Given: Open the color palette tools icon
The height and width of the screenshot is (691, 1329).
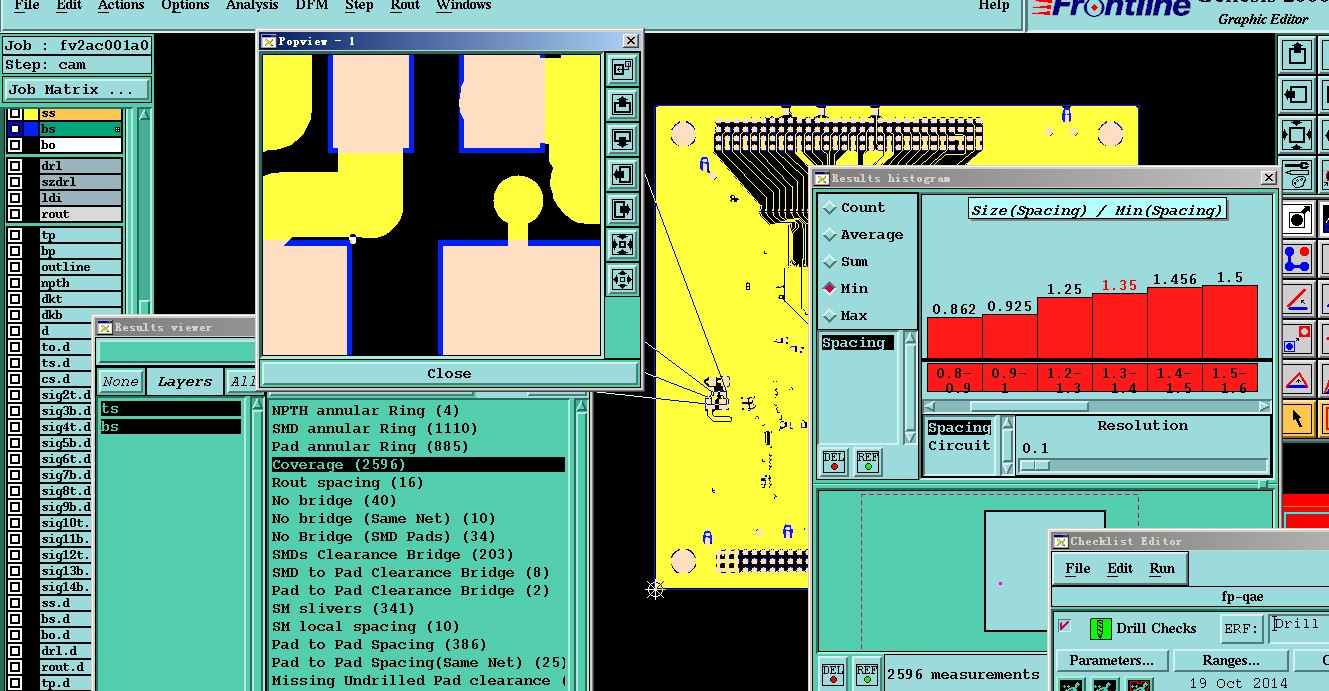Looking at the screenshot, I should 1297,176.
